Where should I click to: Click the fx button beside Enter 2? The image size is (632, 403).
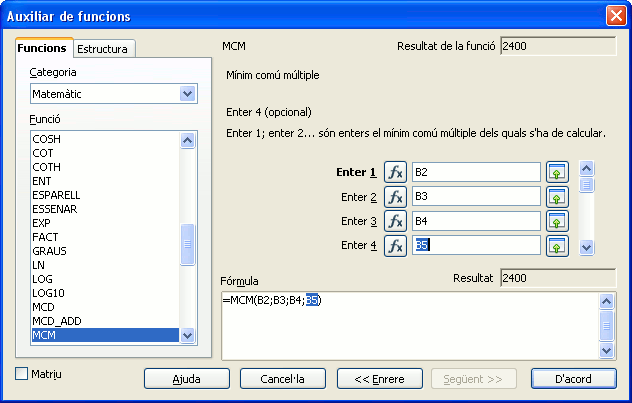click(395, 197)
